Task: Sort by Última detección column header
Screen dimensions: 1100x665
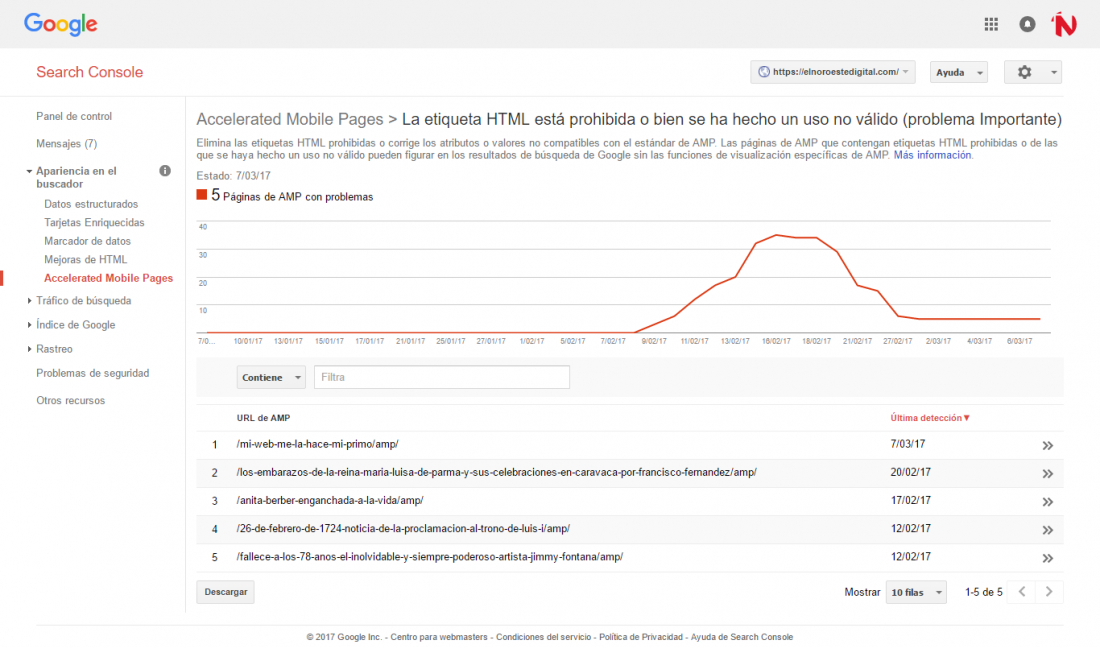Action: (930, 418)
